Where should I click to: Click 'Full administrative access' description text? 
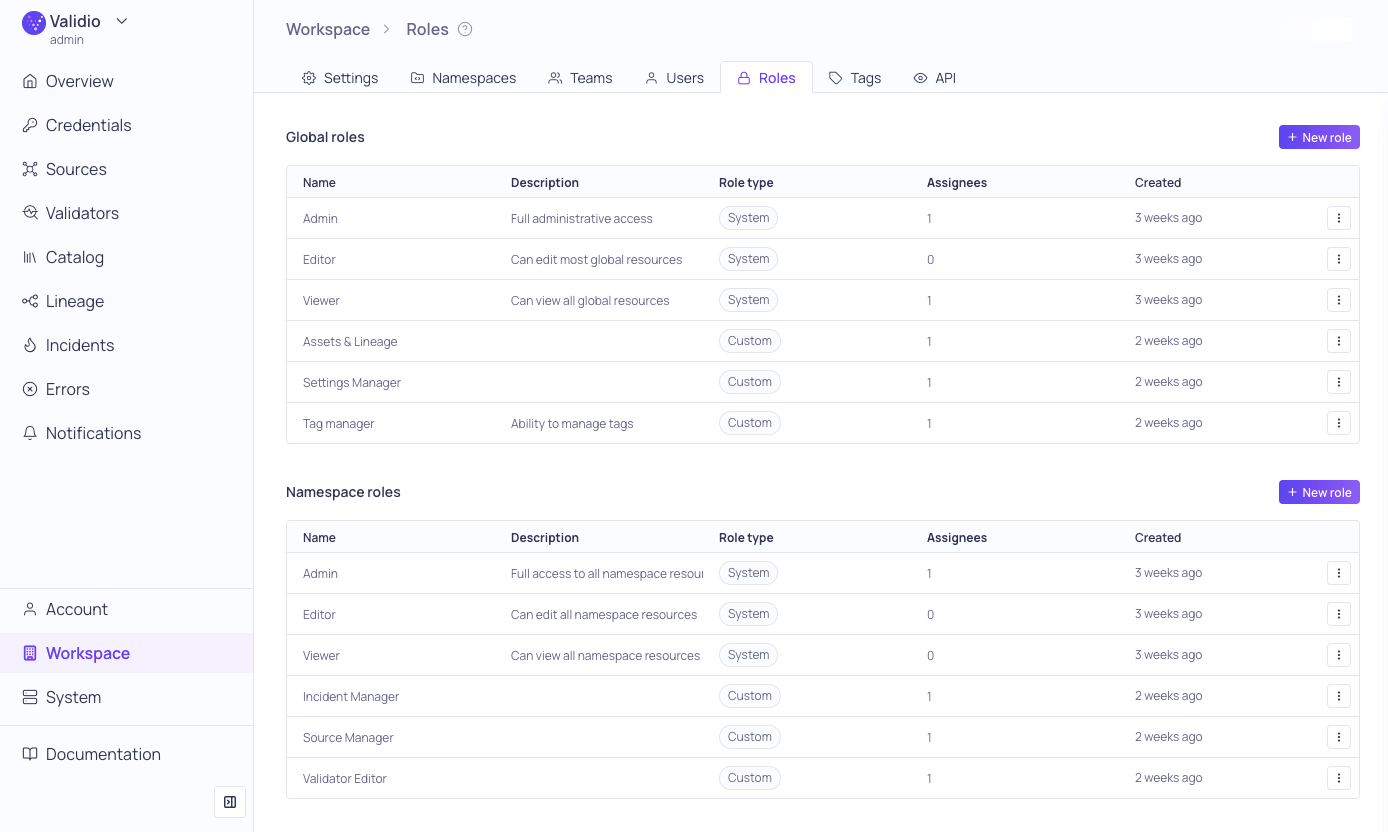click(582, 219)
